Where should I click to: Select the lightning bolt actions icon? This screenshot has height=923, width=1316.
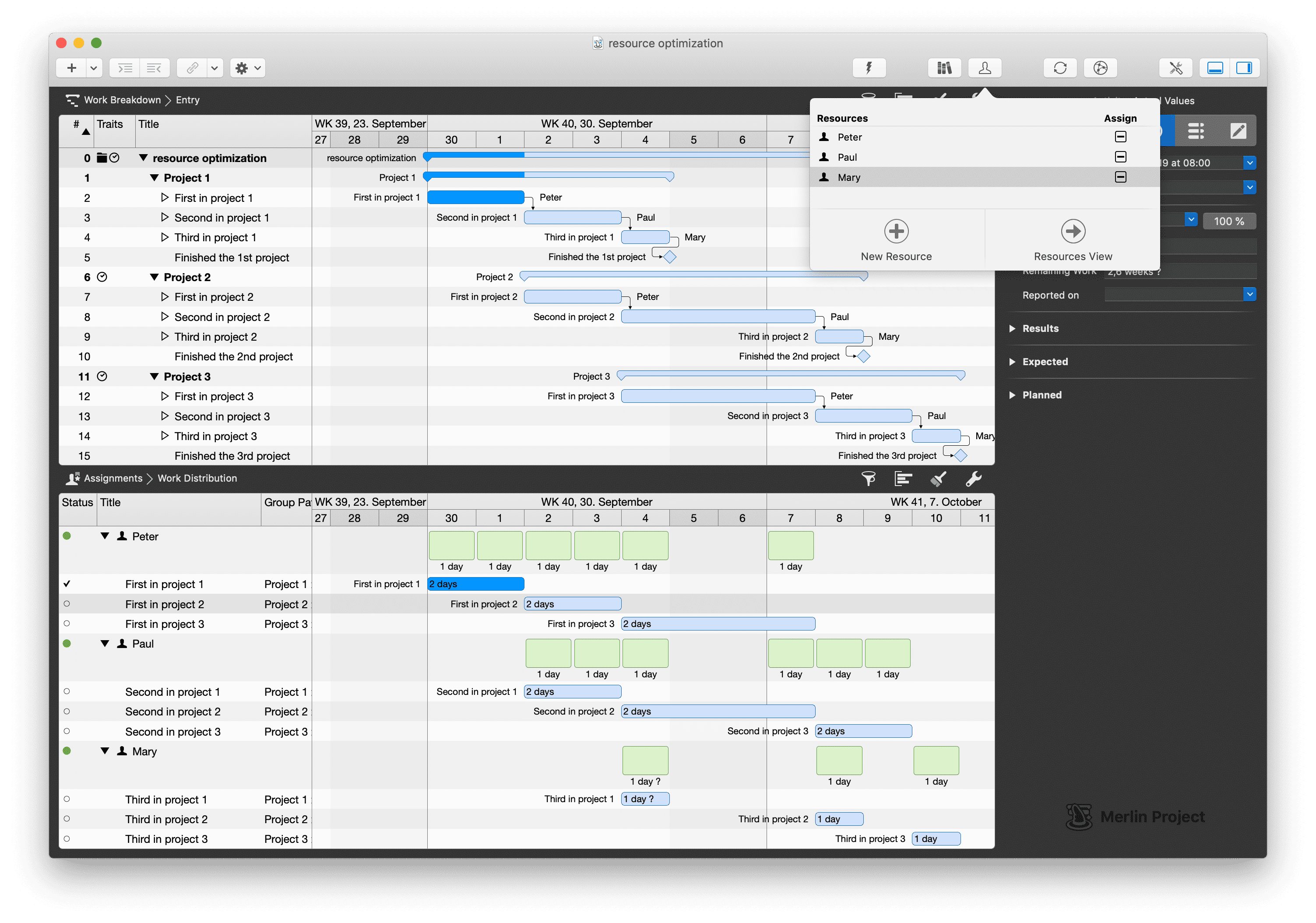(869, 67)
